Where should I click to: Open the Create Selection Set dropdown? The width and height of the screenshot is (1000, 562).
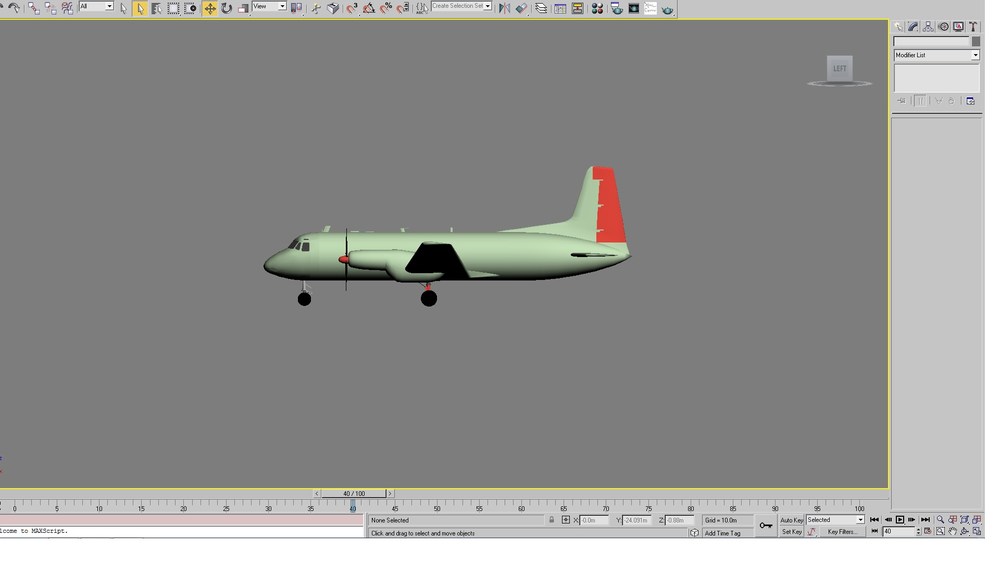[x=461, y=6]
